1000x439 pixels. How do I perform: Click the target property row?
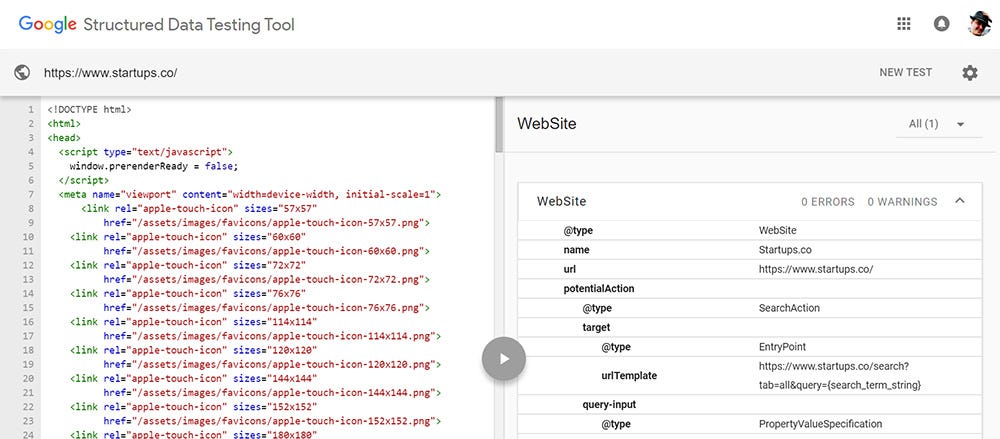[x=750, y=327]
